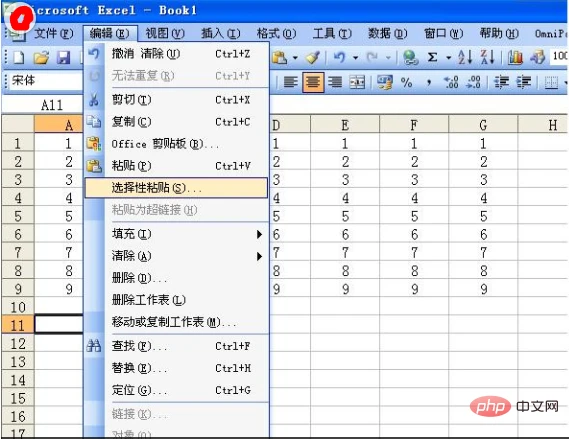Choose 剪切(T) menu item

click(177, 99)
